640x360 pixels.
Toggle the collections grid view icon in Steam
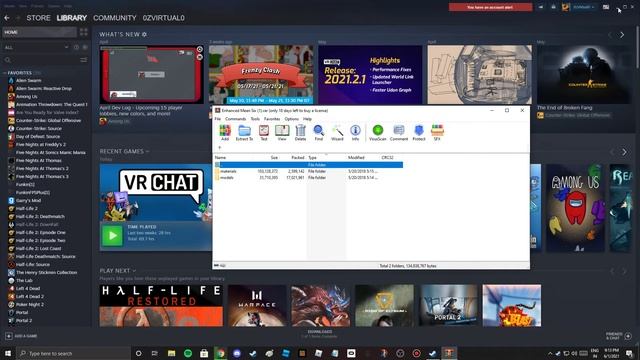coord(84,32)
